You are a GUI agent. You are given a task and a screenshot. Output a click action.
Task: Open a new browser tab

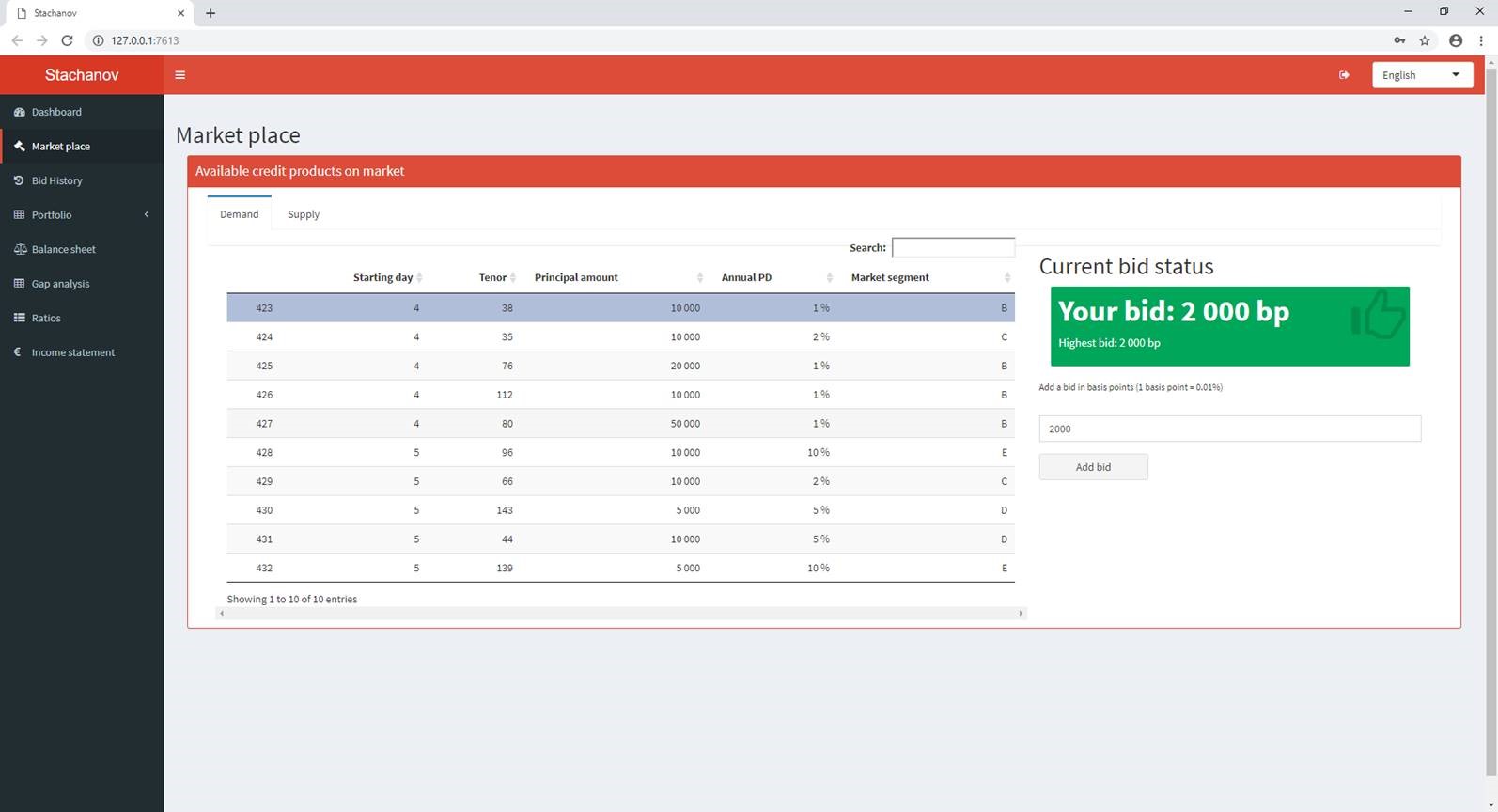pos(211,13)
